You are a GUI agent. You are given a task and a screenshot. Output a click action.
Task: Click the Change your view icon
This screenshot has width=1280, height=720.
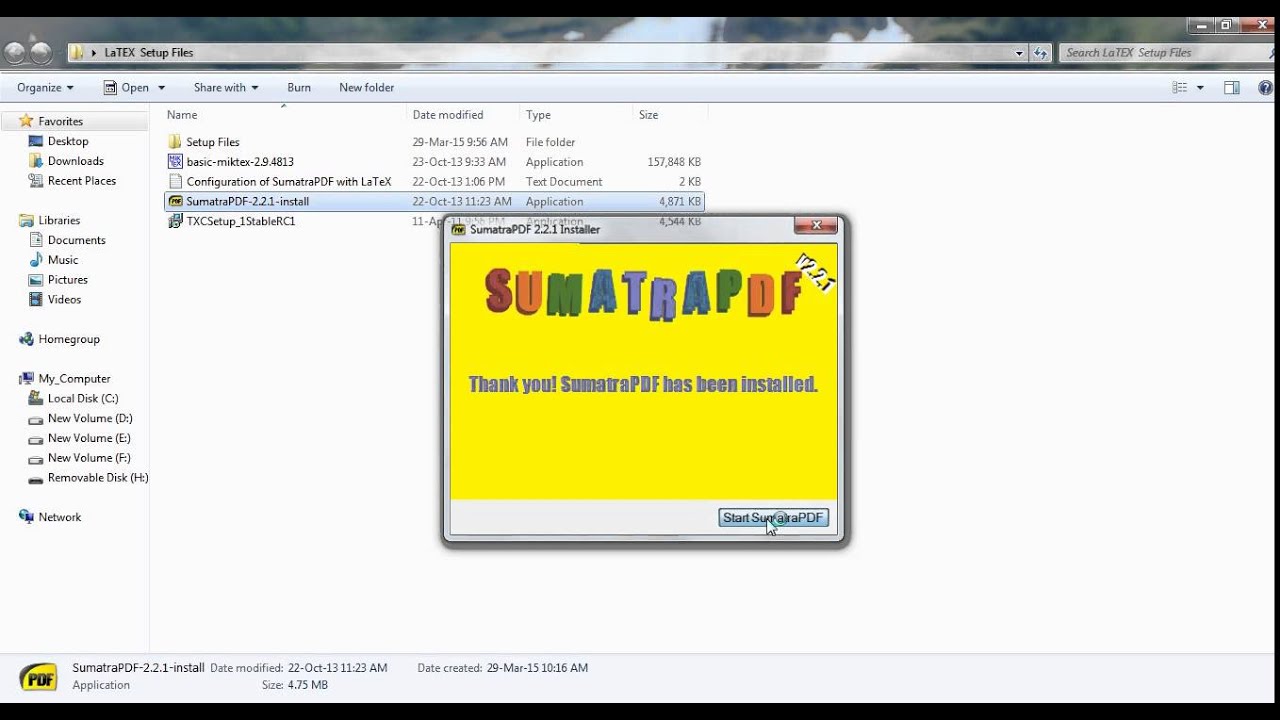click(x=1179, y=88)
